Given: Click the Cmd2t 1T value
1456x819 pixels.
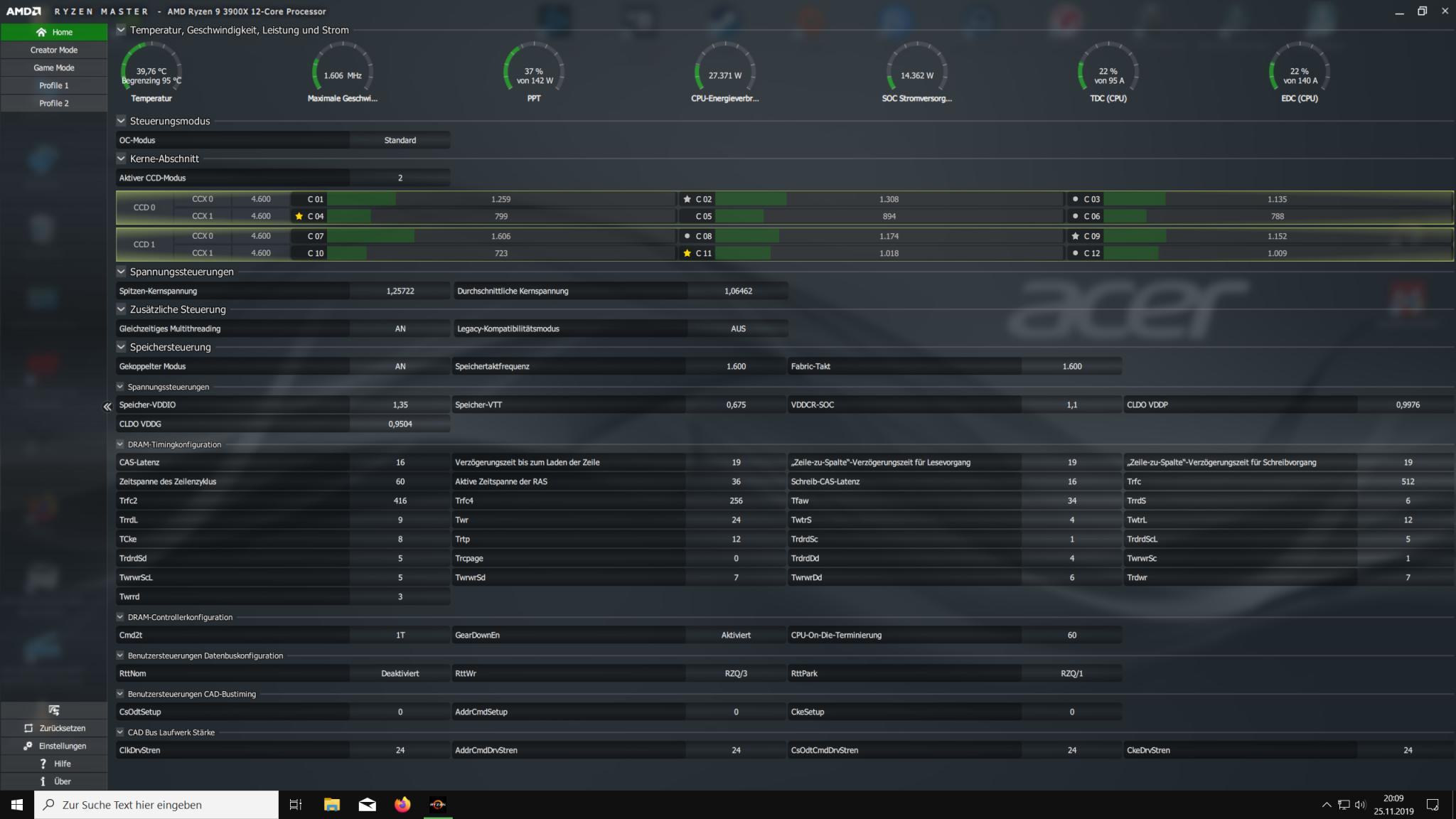Looking at the screenshot, I should [x=400, y=635].
